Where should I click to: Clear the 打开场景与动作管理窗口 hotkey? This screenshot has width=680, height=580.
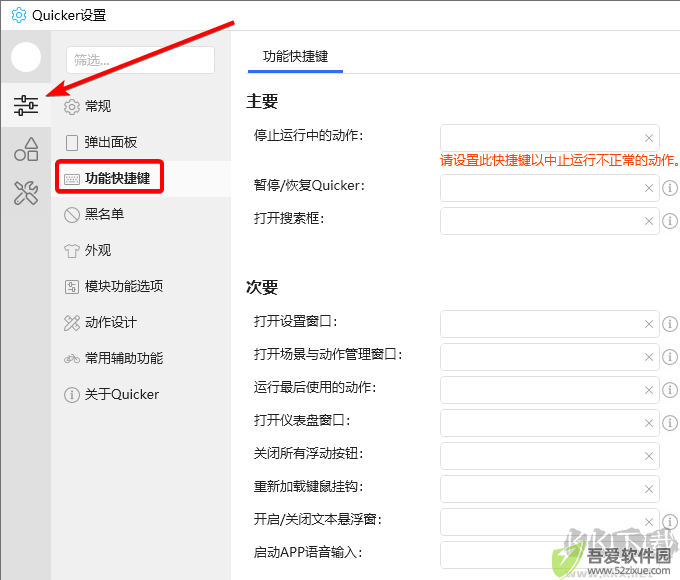point(649,357)
